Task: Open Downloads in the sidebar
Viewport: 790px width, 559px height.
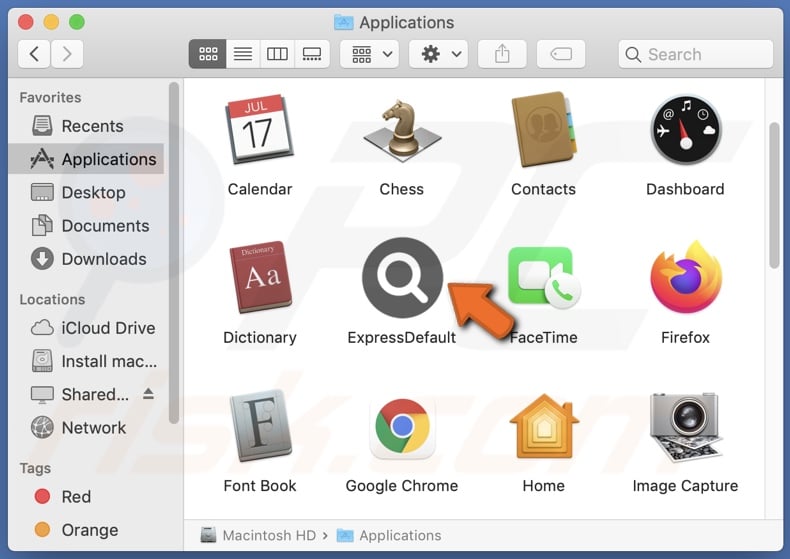Action: 86,259
